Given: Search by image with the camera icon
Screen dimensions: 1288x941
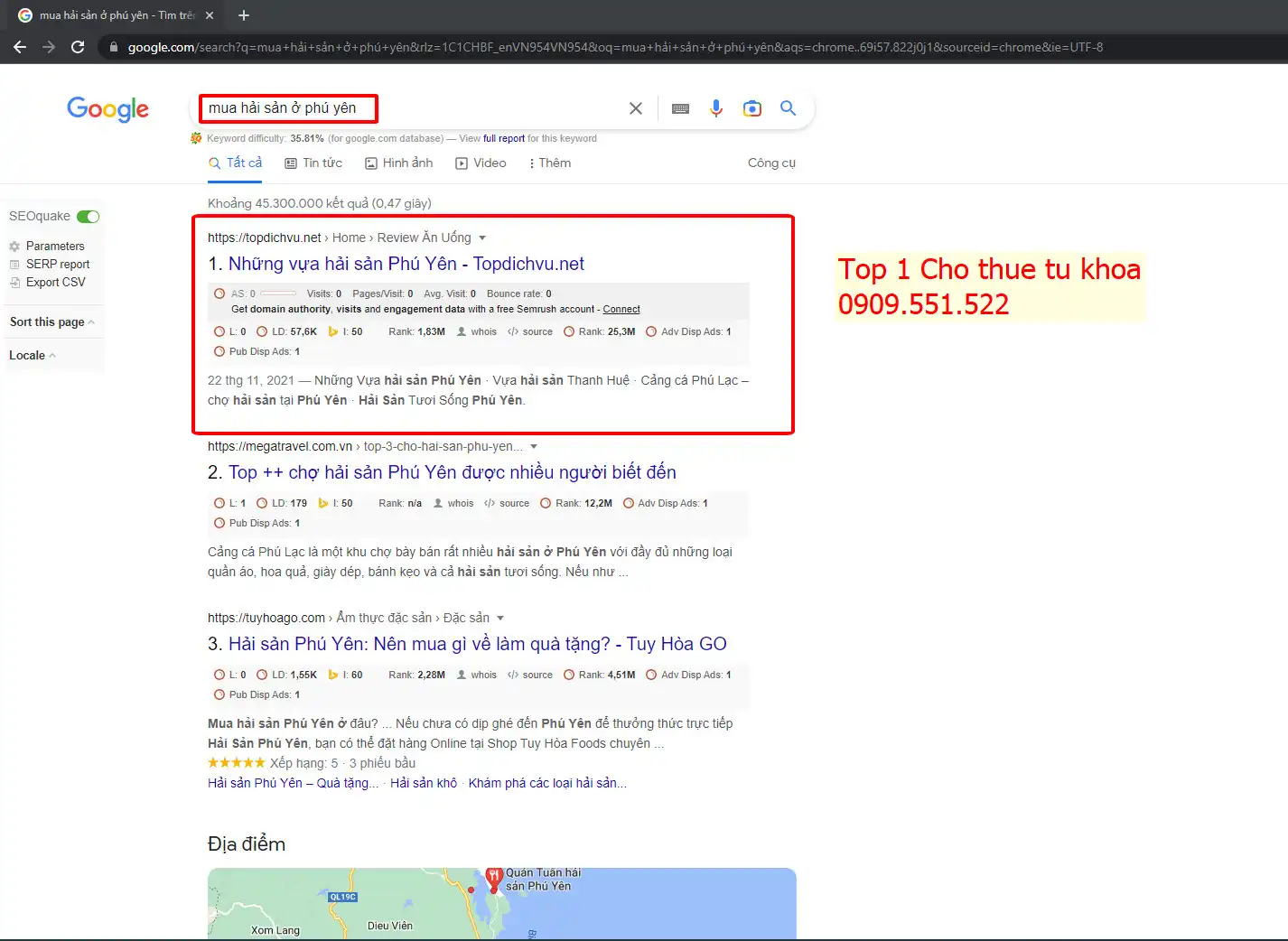Looking at the screenshot, I should 751,108.
